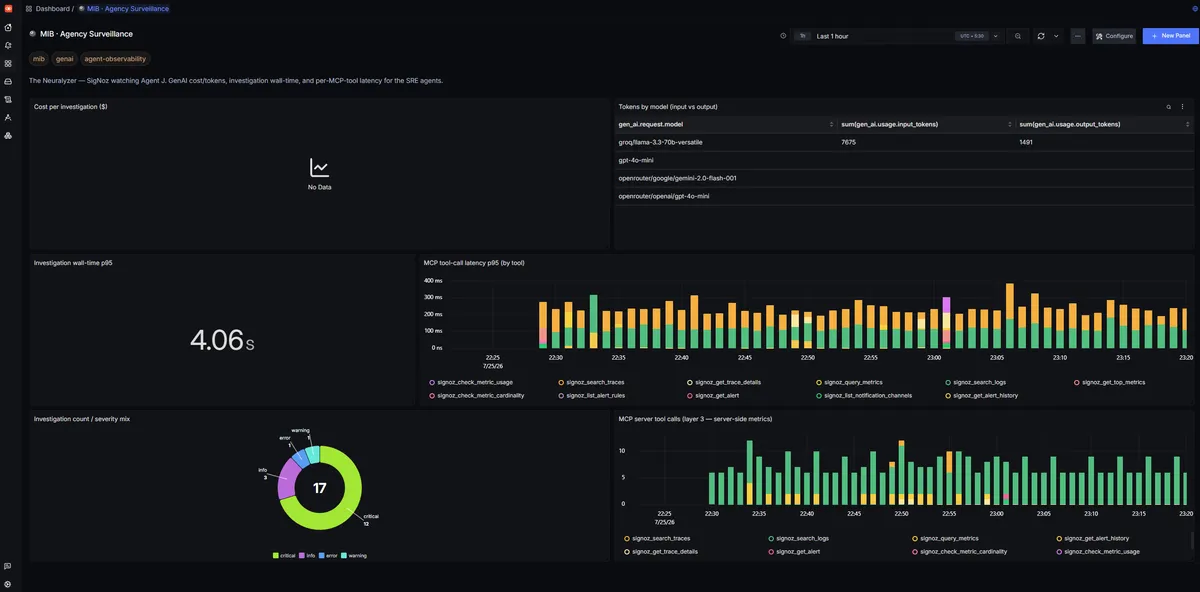
Task: Sort by the gen_ai.request.model column
Action: click(726, 124)
